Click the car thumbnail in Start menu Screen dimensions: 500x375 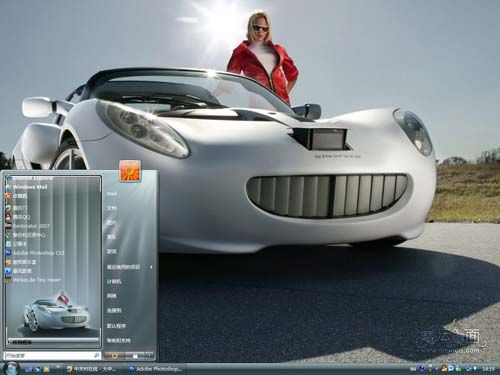tap(55, 312)
